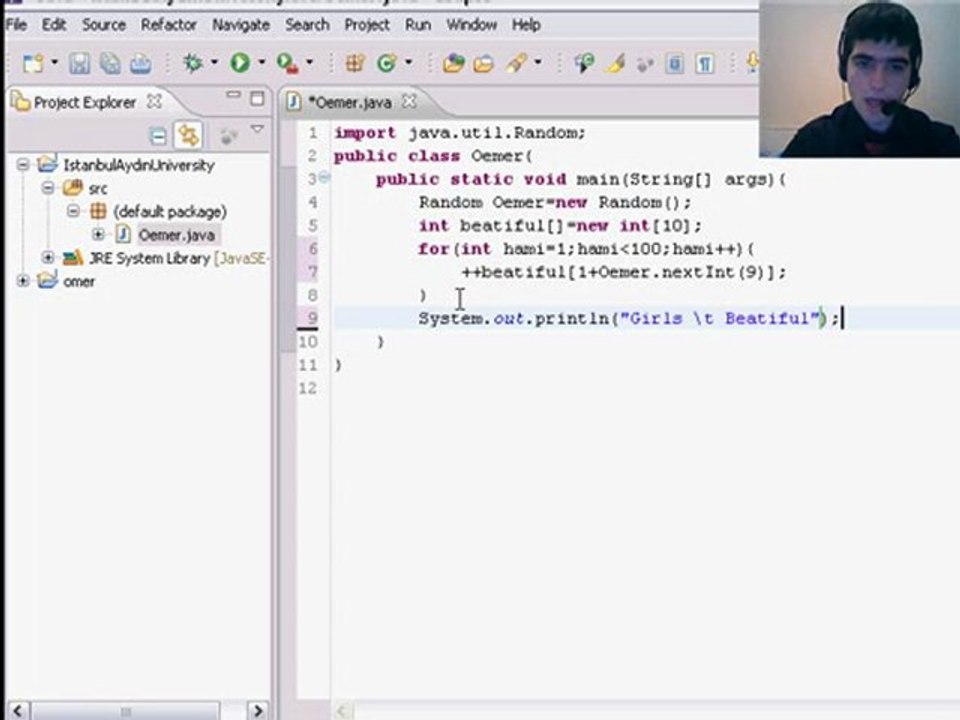Select the omer project in the tree

click(x=79, y=282)
